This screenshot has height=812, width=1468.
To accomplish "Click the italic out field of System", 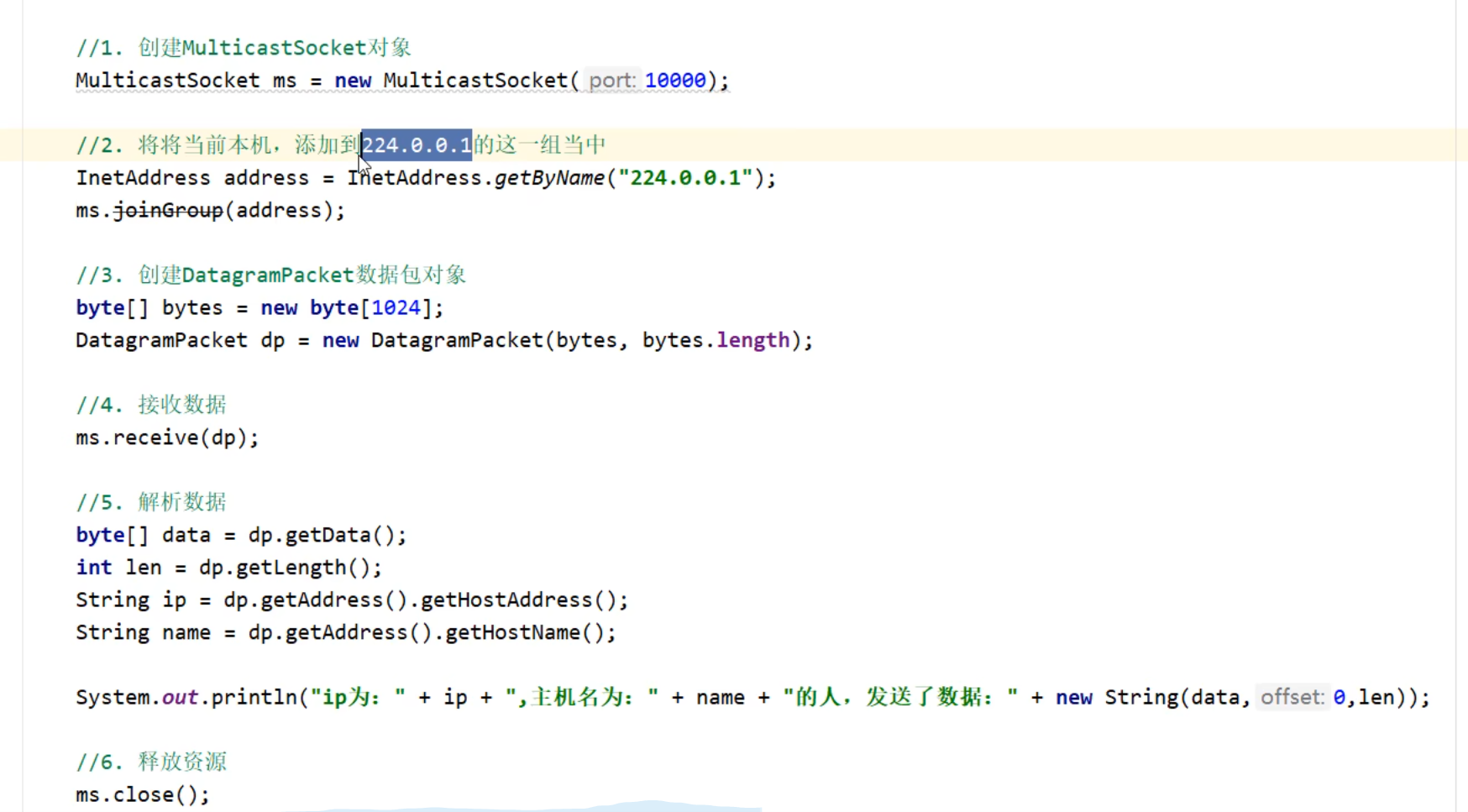I will tap(180, 698).
